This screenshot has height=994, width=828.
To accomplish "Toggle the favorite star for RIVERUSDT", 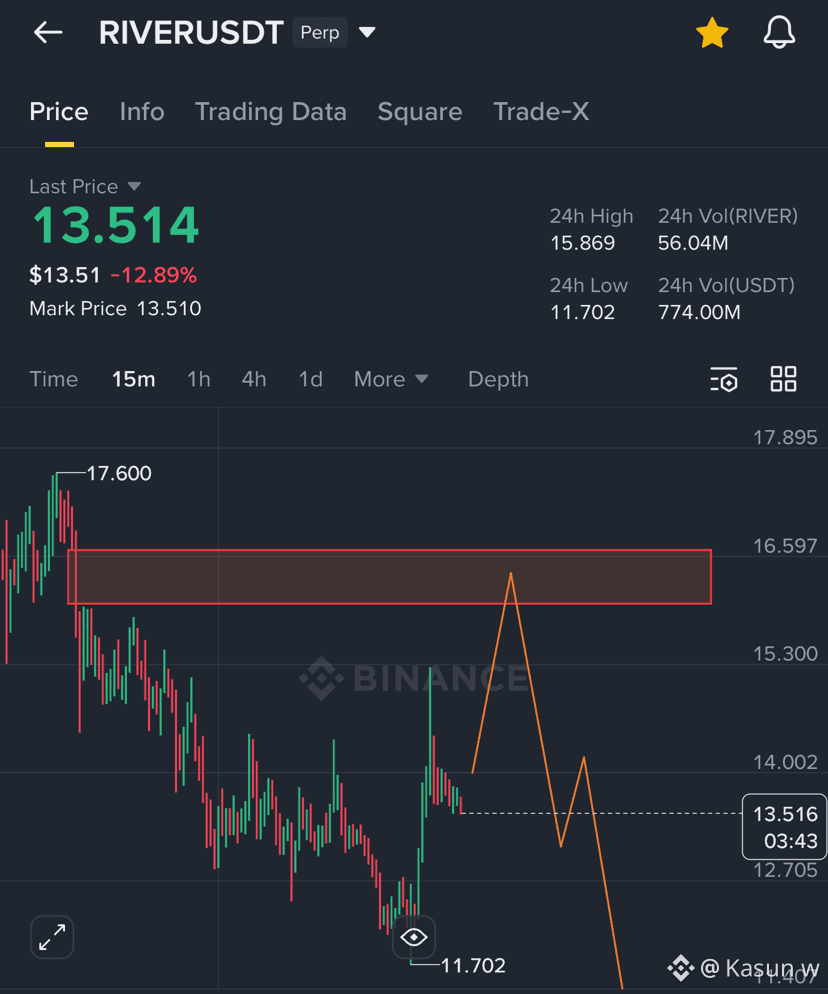I will tap(712, 32).
